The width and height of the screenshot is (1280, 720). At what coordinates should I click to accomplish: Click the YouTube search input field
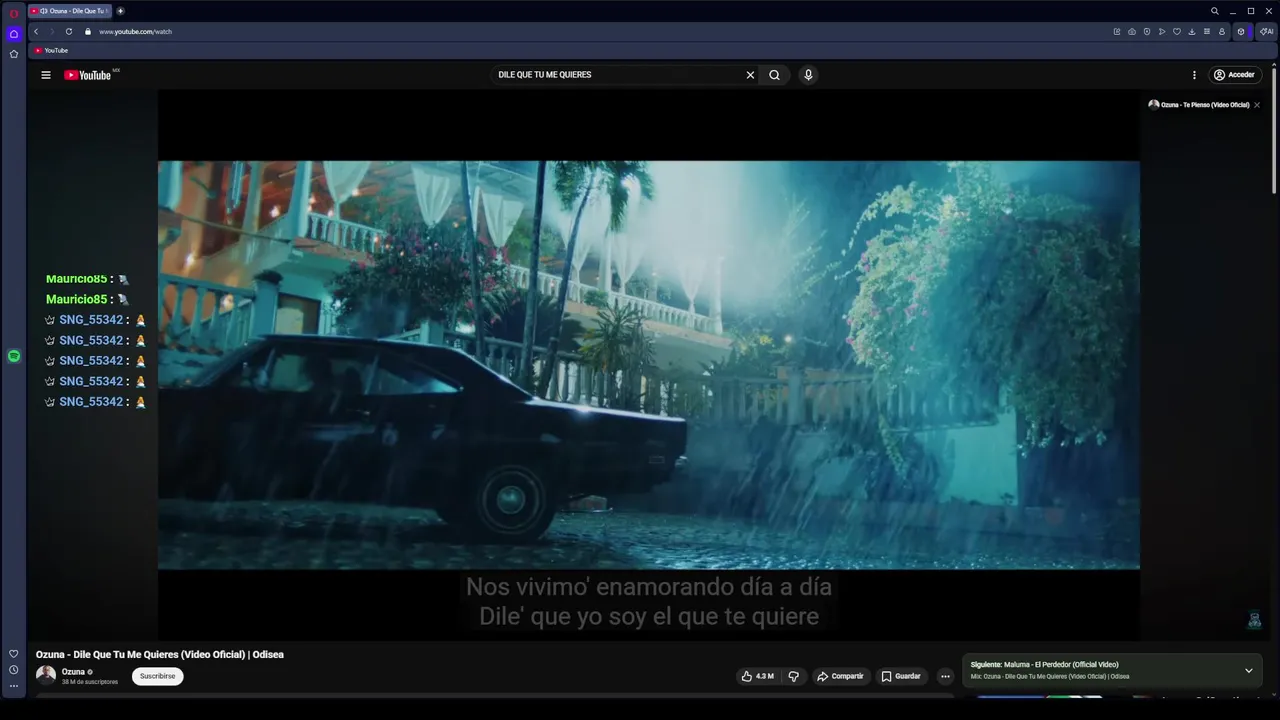620,75
